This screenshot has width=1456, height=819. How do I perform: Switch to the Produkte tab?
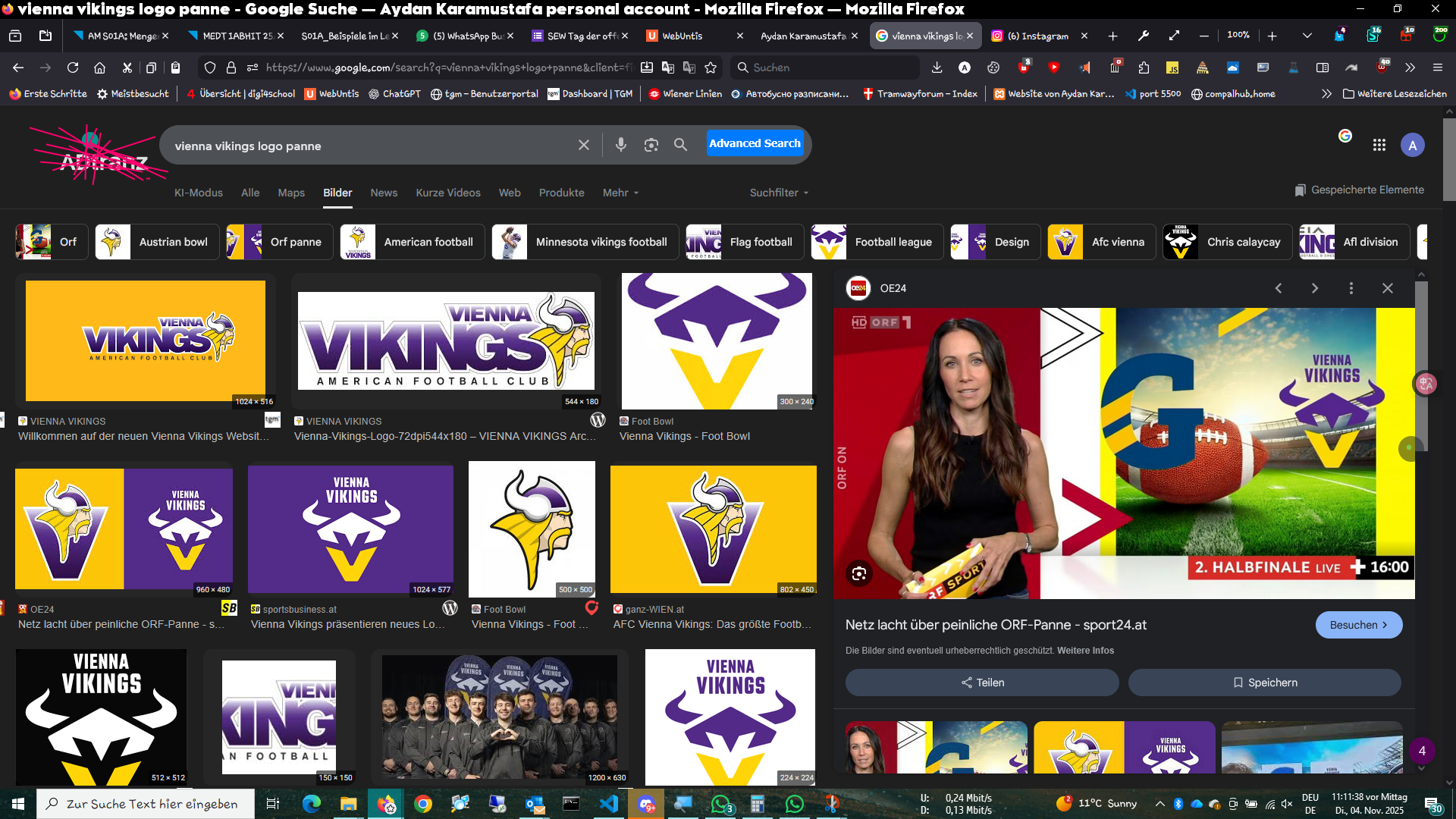pyautogui.click(x=562, y=193)
